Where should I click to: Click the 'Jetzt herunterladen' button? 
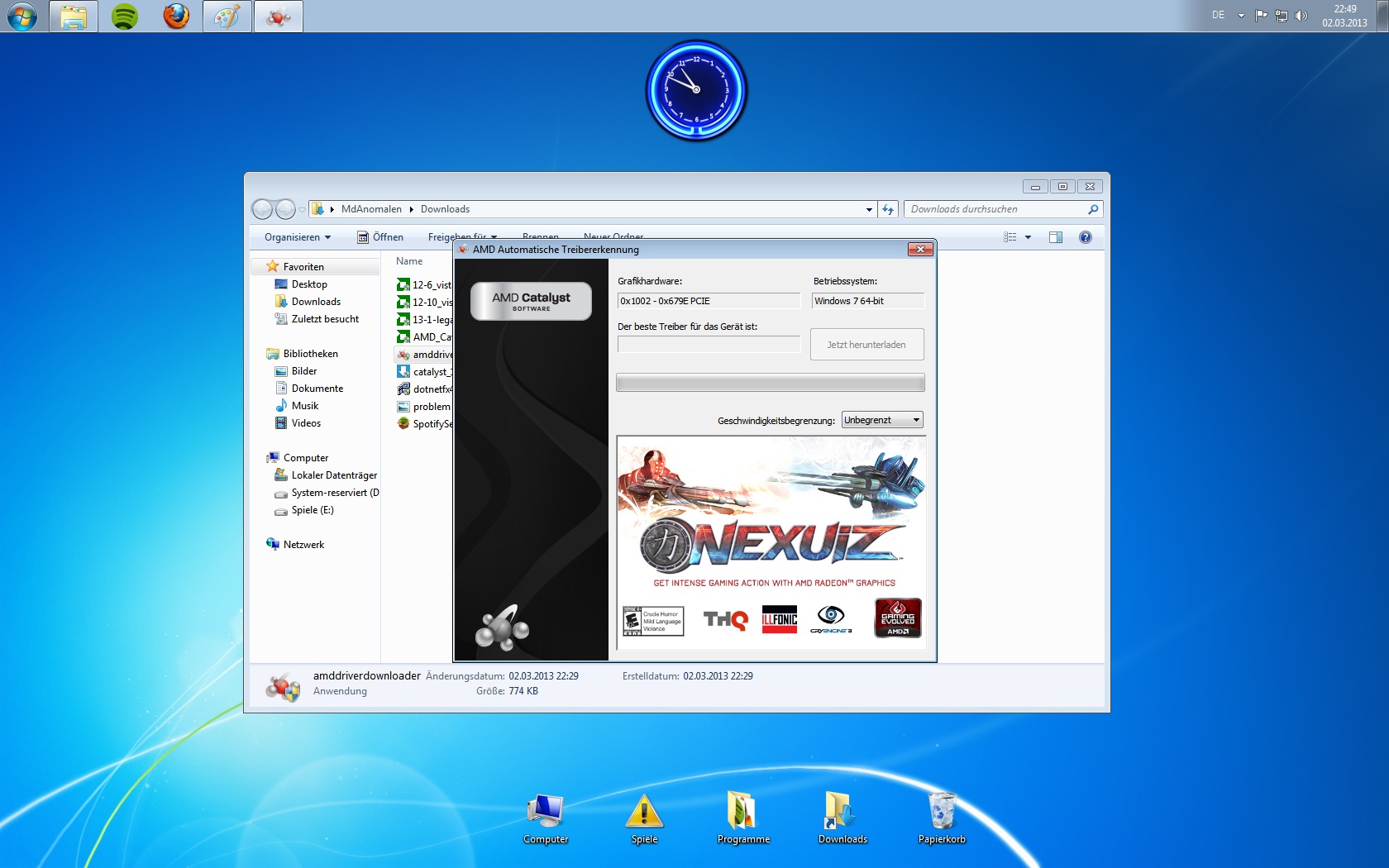pyautogui.click(x=866, y=345)
